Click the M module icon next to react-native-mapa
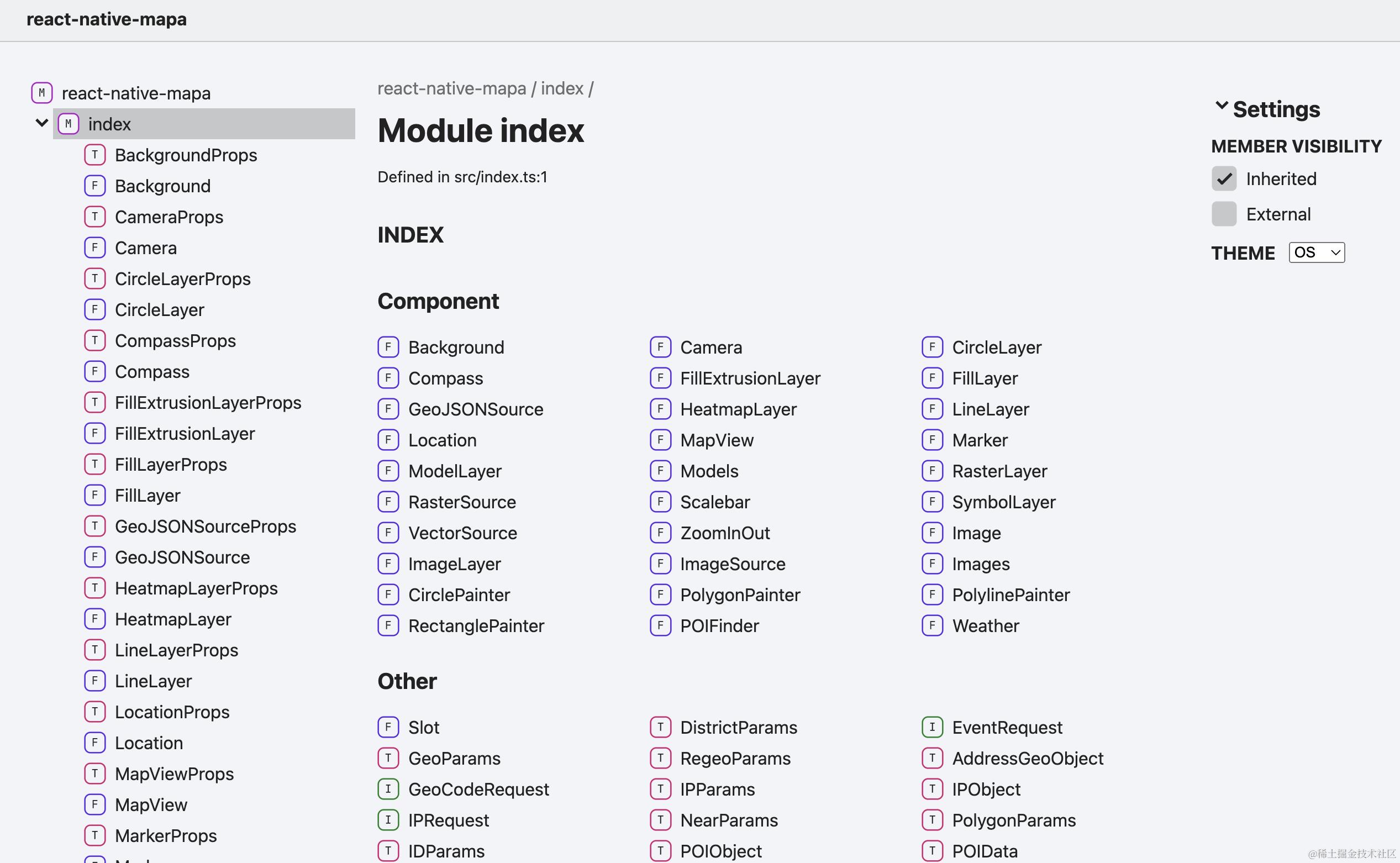 pyautogui.click(x=41, y=92)
